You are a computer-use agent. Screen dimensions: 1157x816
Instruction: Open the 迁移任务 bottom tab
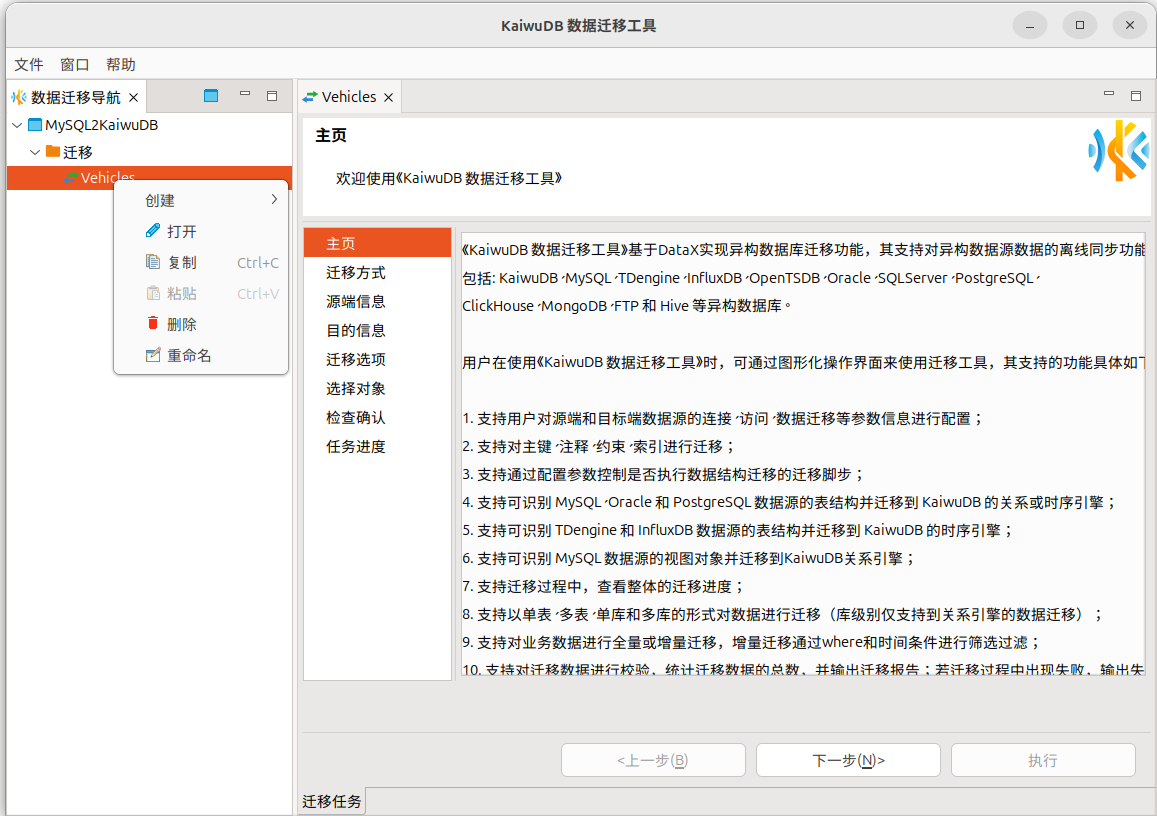[332, 801]
